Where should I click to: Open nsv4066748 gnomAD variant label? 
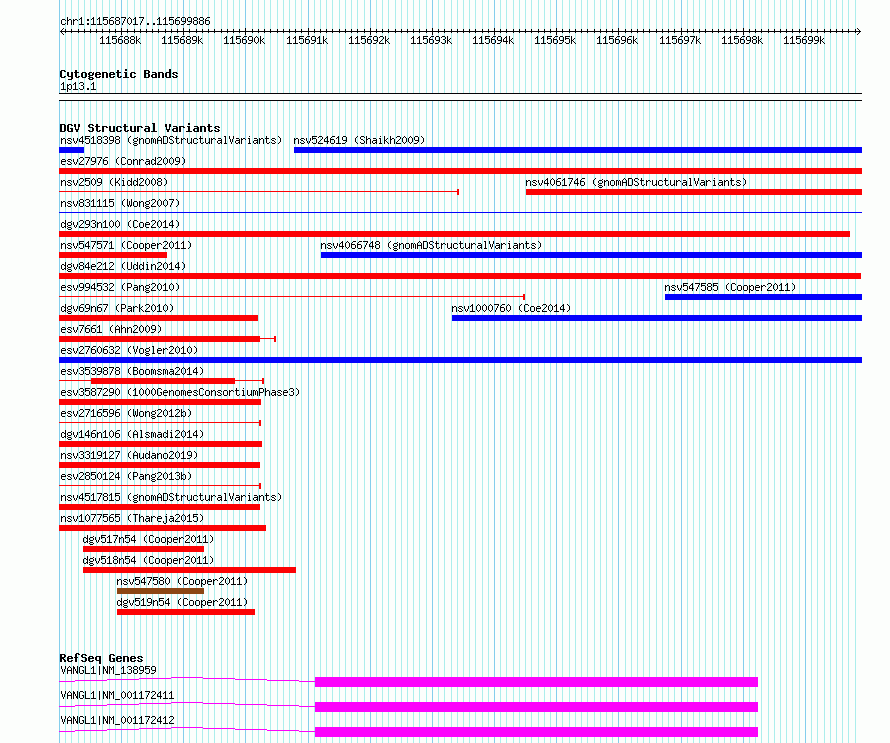pos(431,245)
